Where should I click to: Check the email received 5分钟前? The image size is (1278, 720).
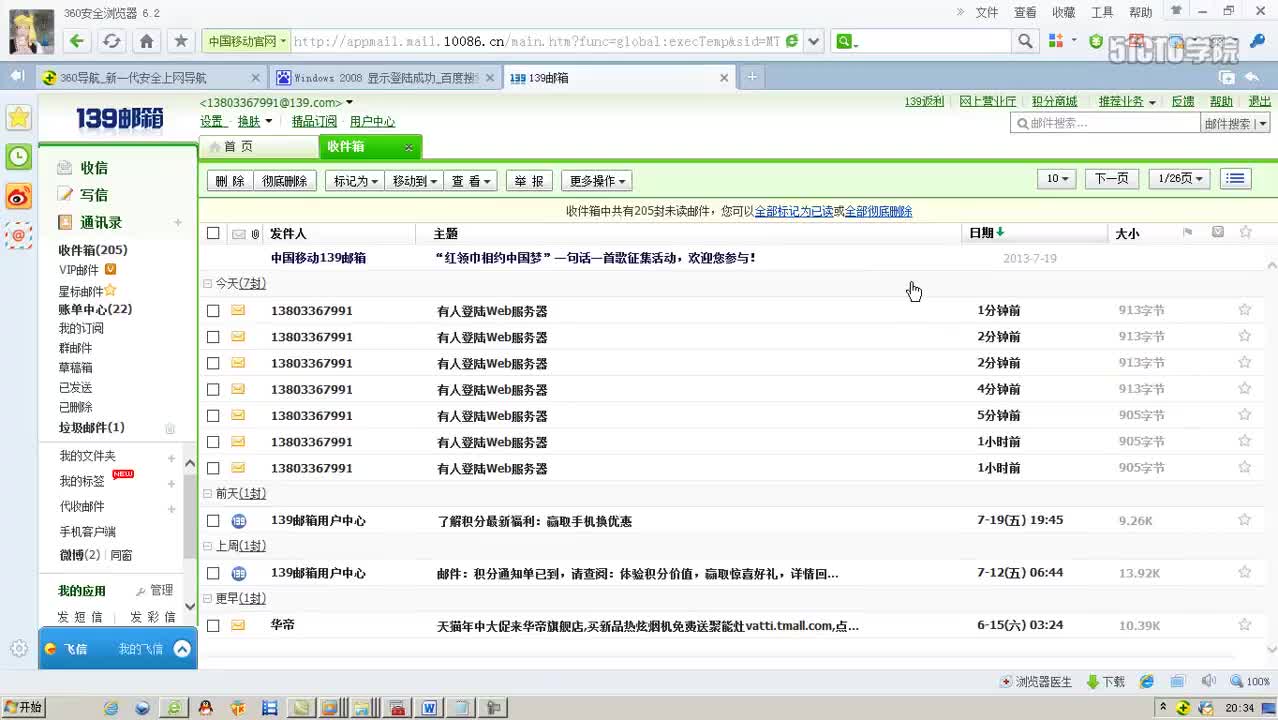pos(213,415)
